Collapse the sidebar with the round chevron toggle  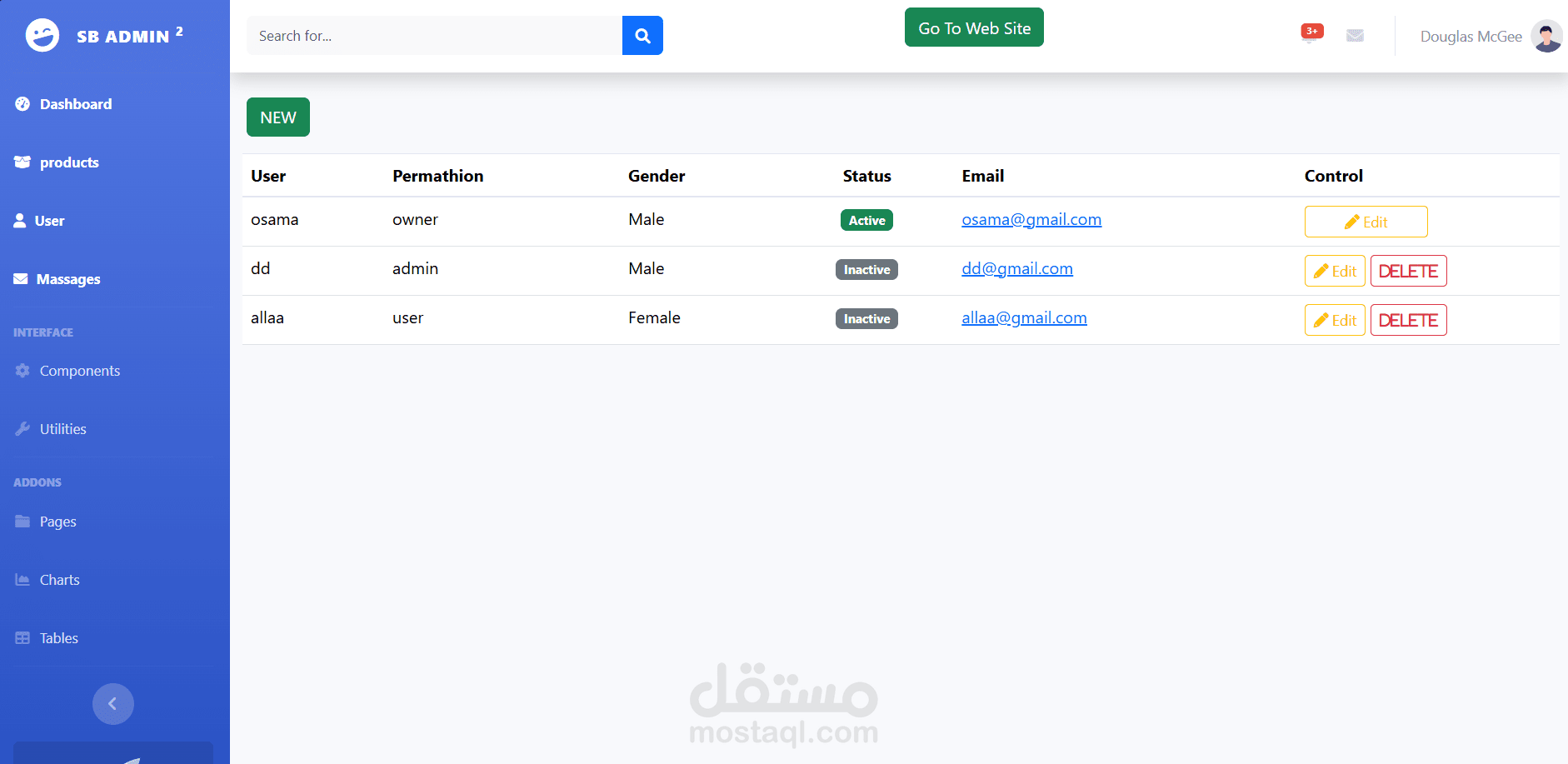coord(113,704)
